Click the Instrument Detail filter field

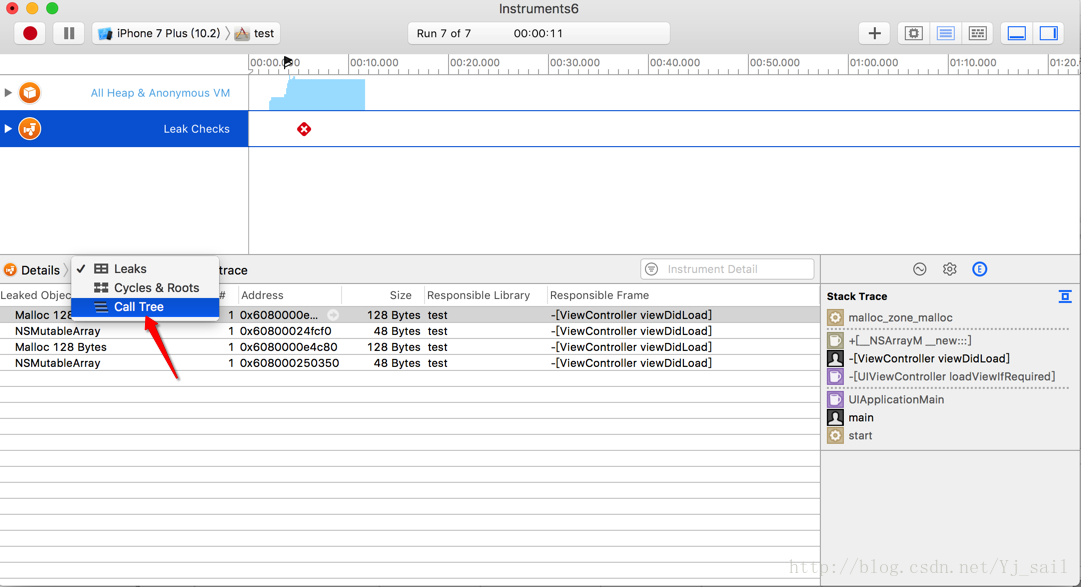tap(735, 269)
